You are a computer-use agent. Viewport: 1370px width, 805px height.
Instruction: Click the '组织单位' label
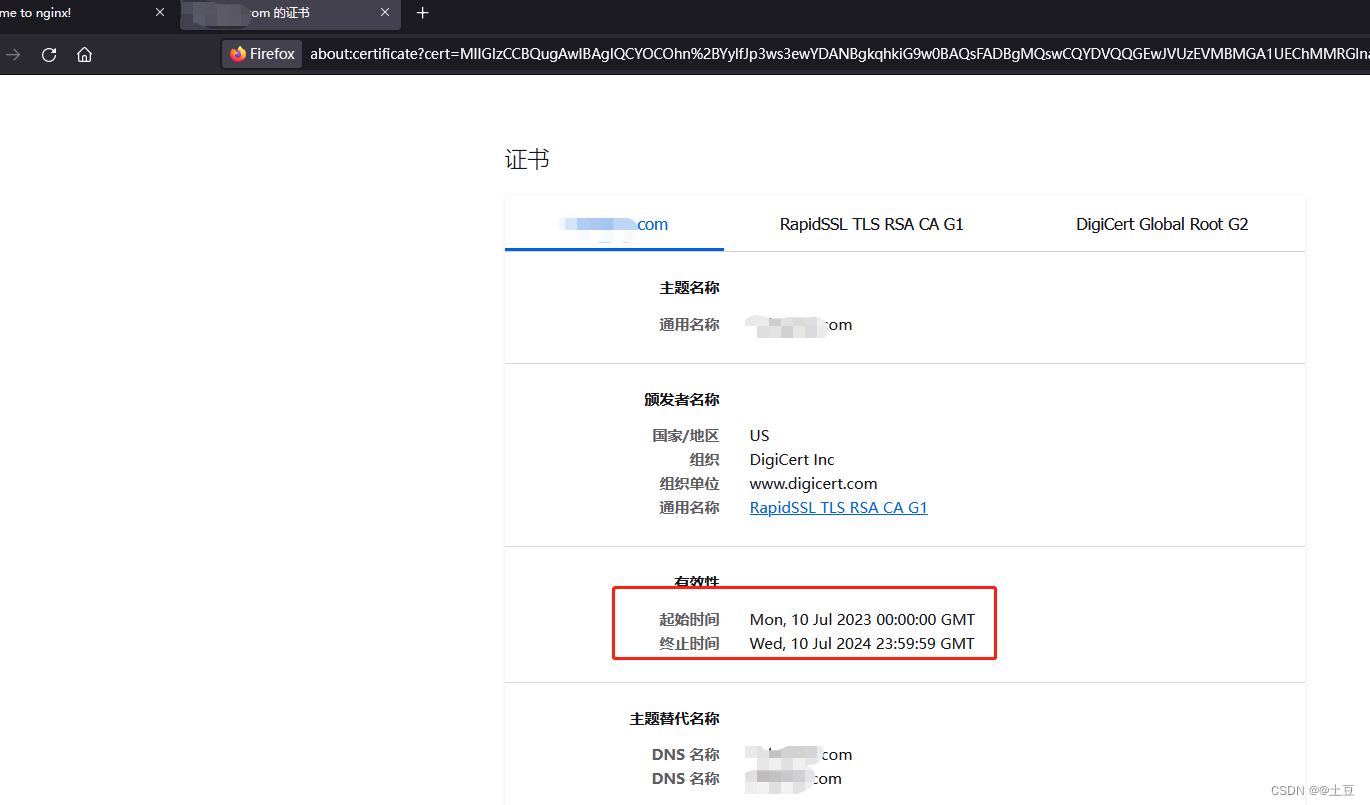click(689, 484)
